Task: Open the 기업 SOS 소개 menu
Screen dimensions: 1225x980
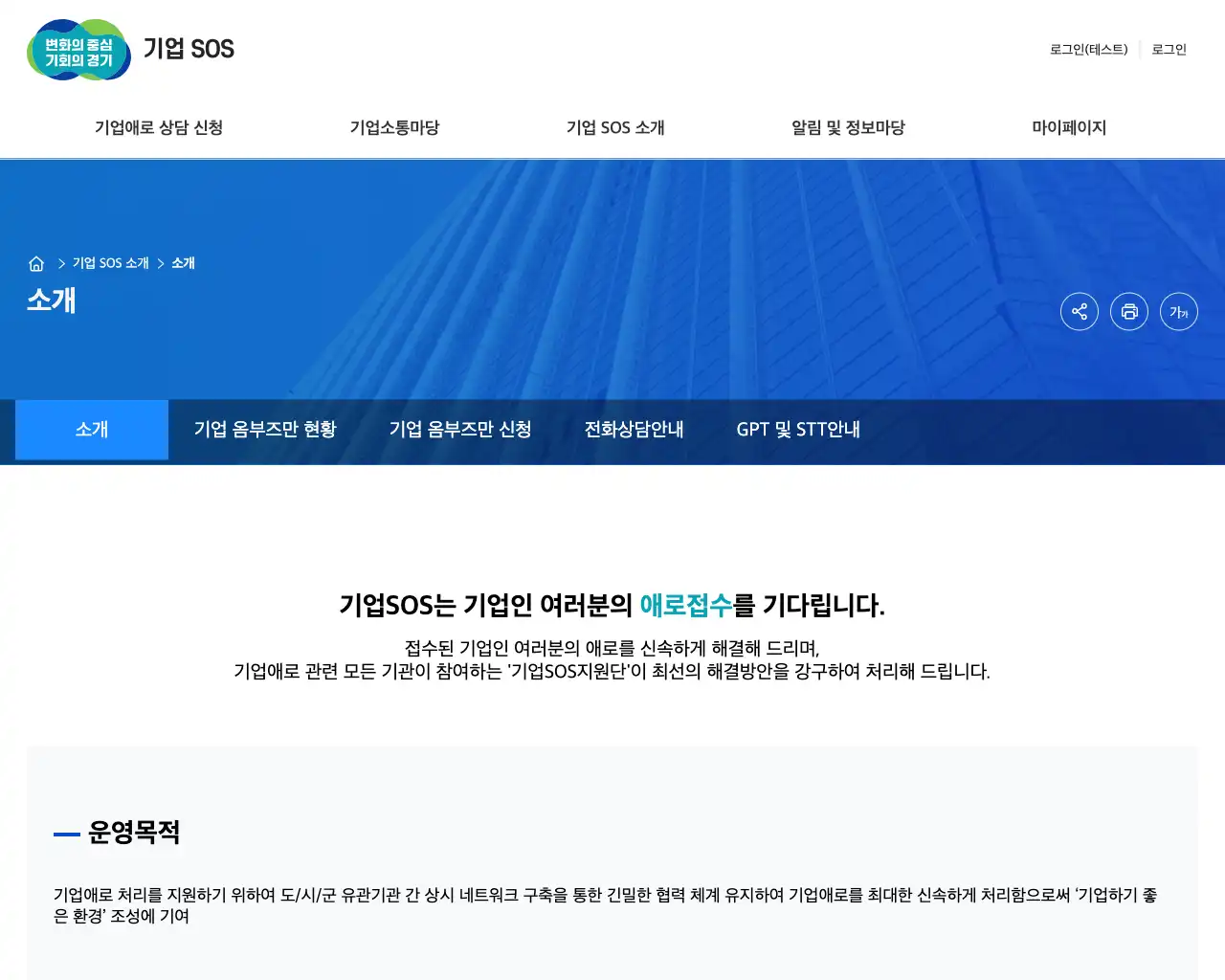Action: point(615,127)
